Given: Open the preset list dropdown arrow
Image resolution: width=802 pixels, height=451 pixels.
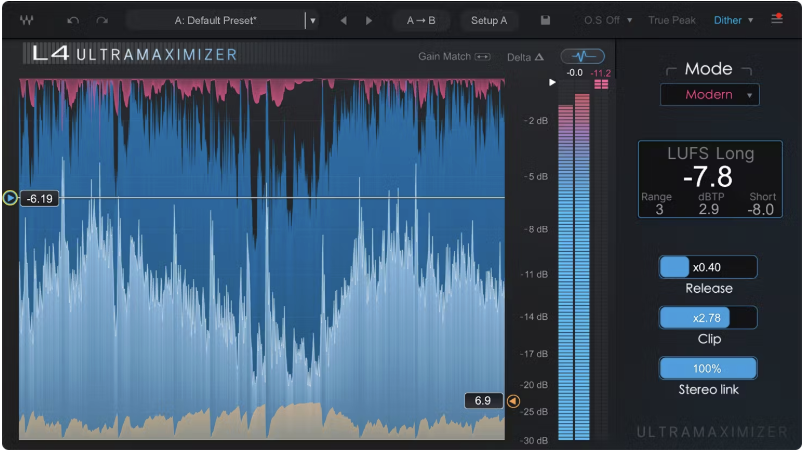Looking at the screenshot, I should coord(313,20).
